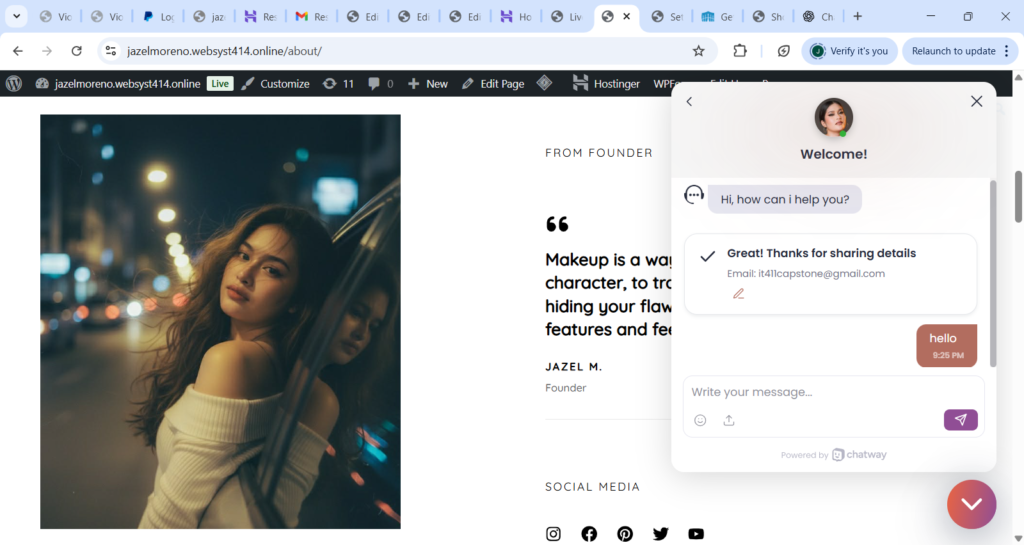The image size is (1024, 545).
Task: Bookmark this page with the star icon
Action: pyautogui.click(x=698, y=51)
